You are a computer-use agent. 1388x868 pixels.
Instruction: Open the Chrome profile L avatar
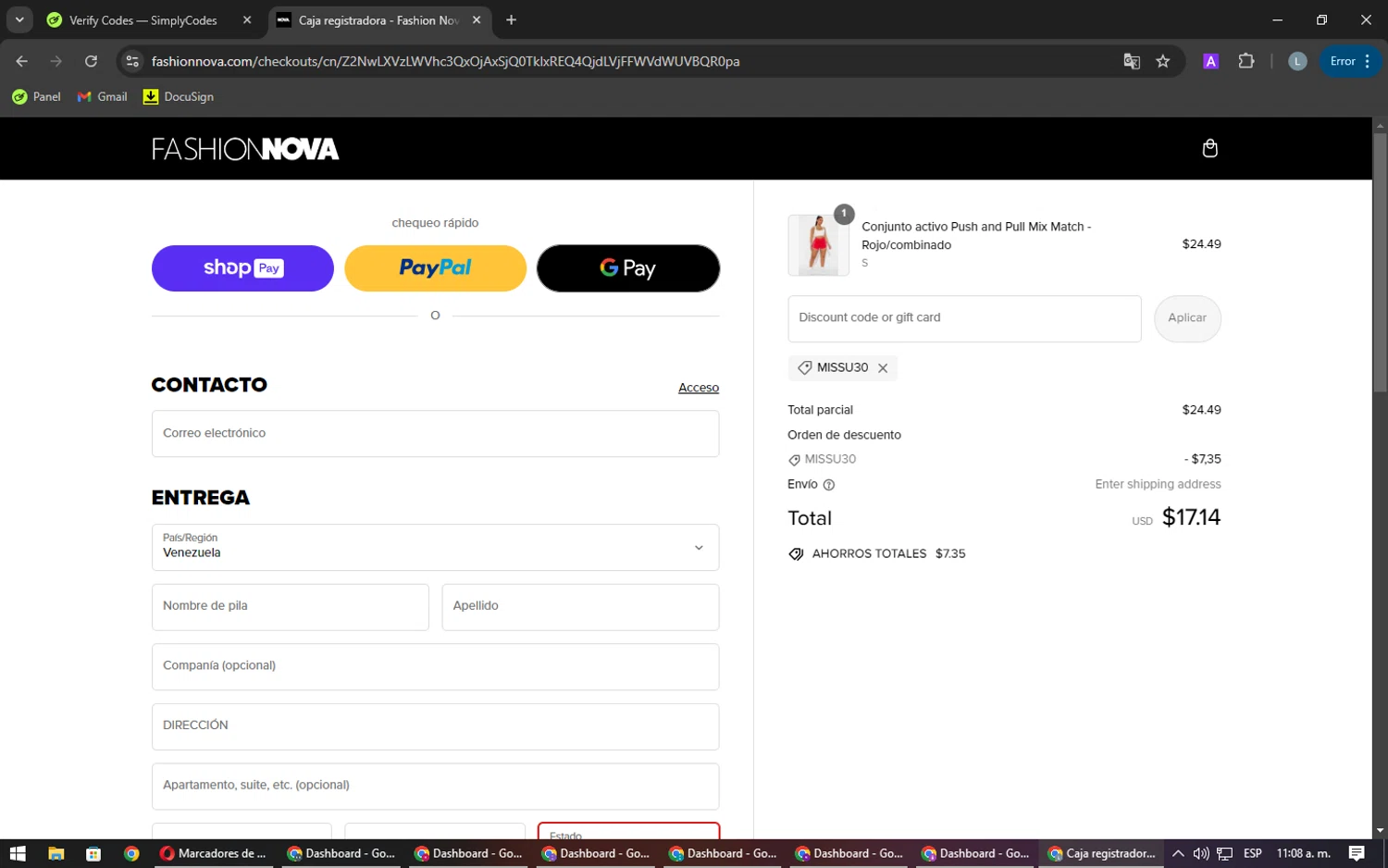pos(1297,61)
